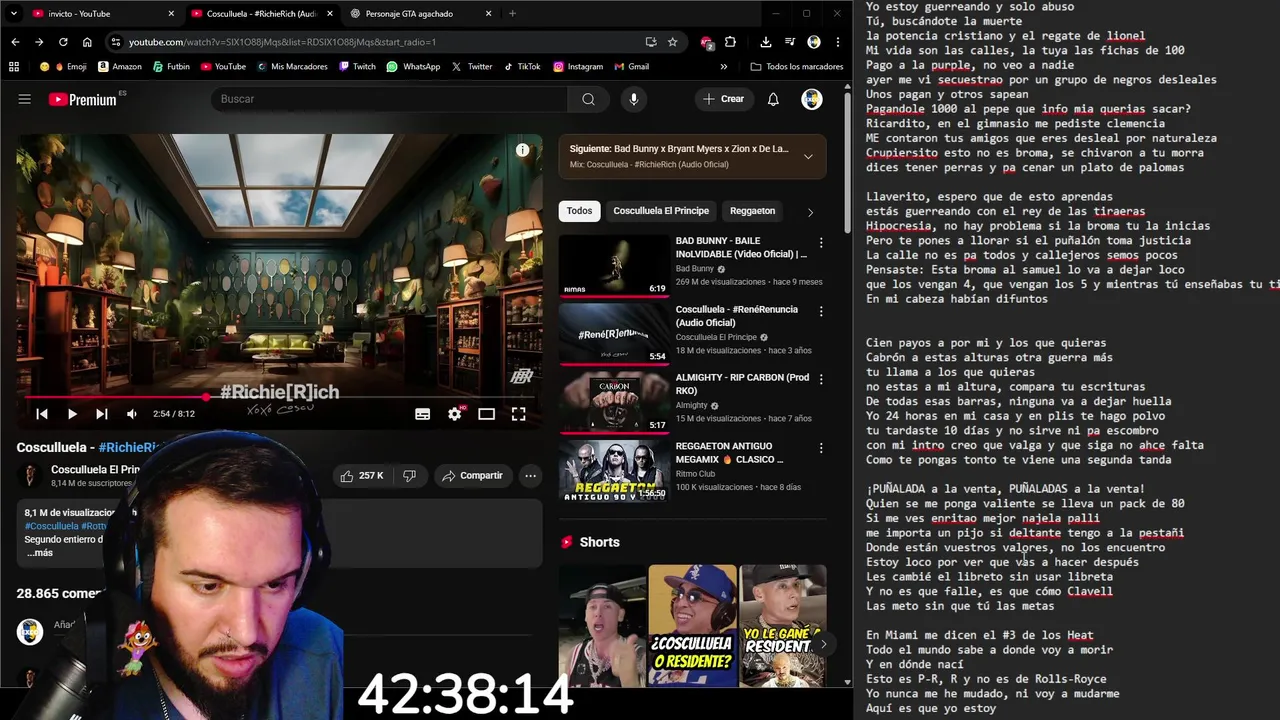Open a new browser tab
Image resolution: width=1280 pixels, height=720 pixels.
(x=512, y=14)
